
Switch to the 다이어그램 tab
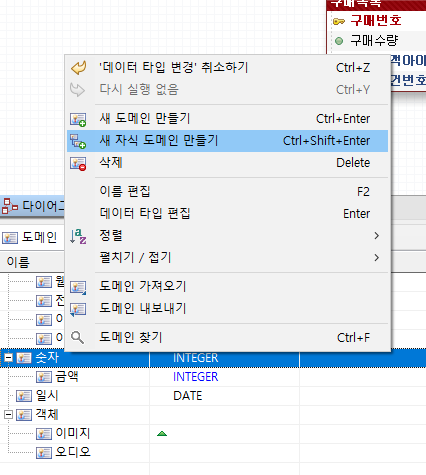[33, 206]
